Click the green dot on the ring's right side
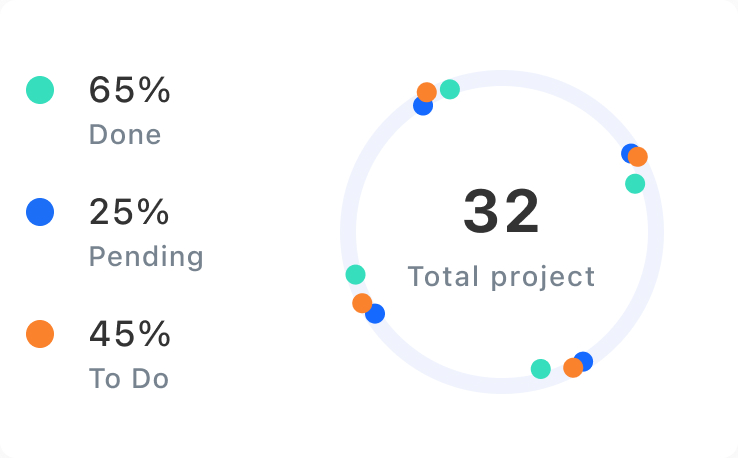The height and width of the screenshot is (458, 738). (635, 184)
